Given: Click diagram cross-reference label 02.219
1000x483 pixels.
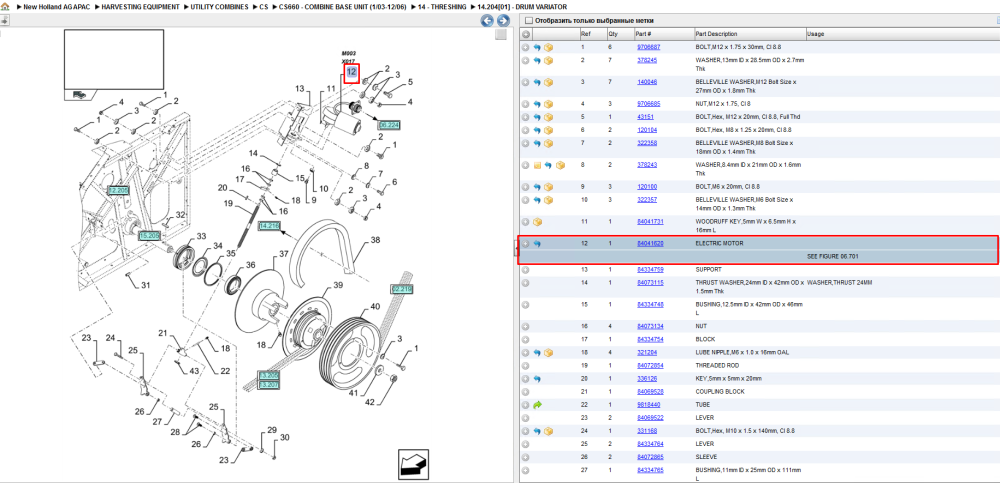Looking at the screenshot, I should point(402,289).
